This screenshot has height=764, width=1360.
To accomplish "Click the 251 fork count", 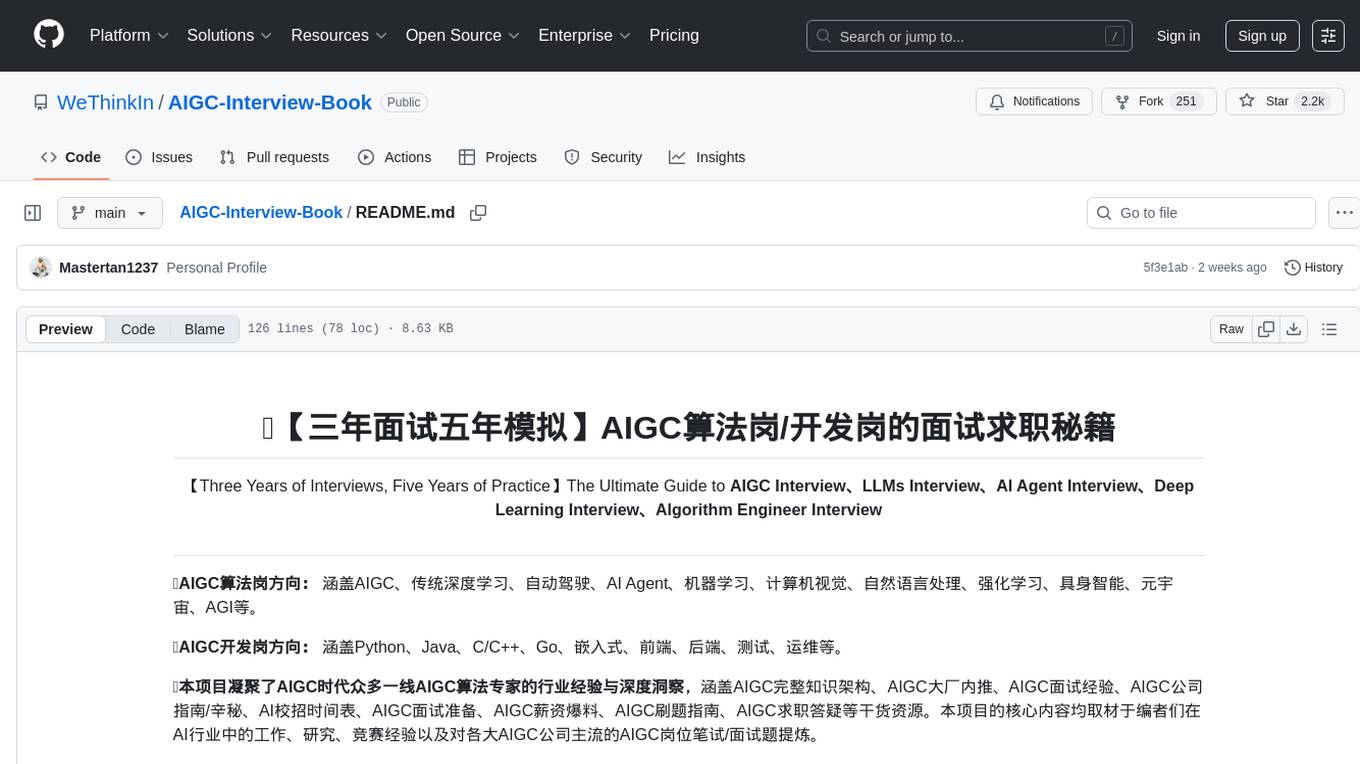I will point(1186,102).
